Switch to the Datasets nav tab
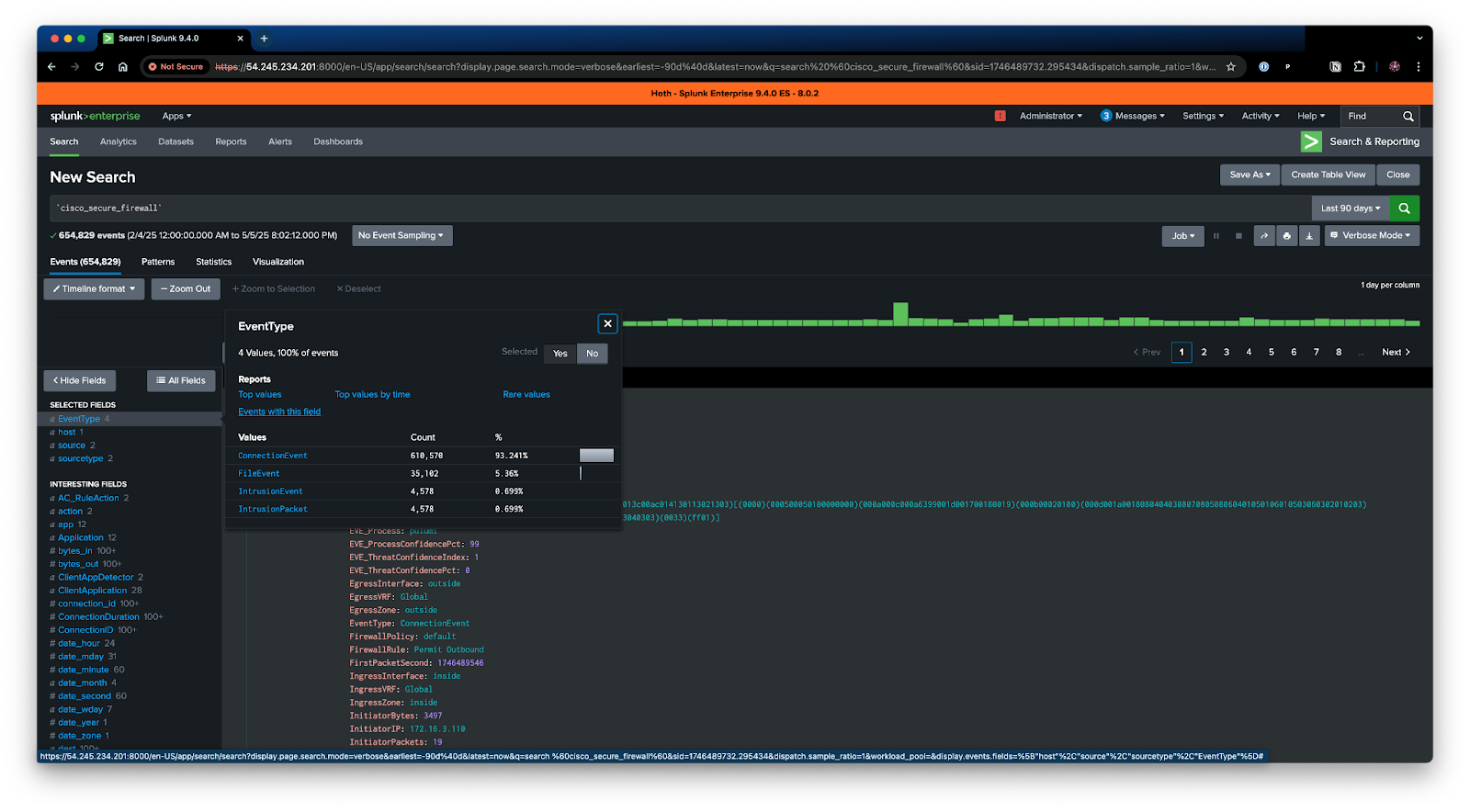 (x=175, y=141)
